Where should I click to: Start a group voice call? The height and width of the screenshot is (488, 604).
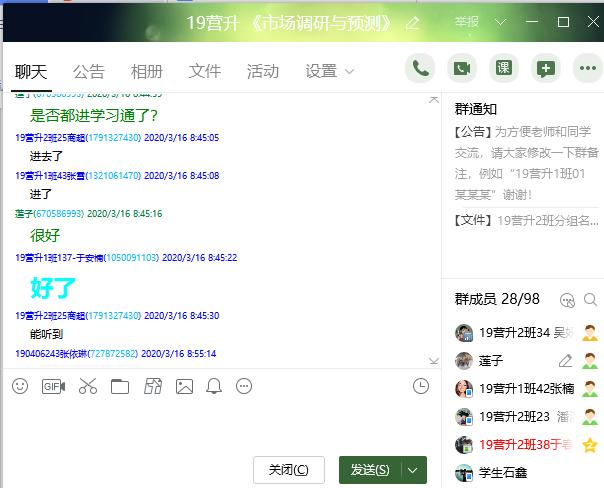coord(421,69)
